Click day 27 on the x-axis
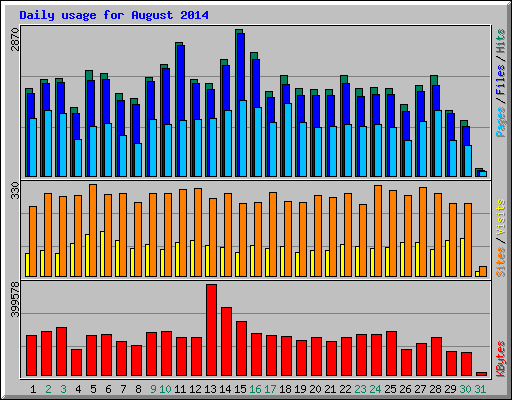 pyautogui.click(x=420, y=389)
